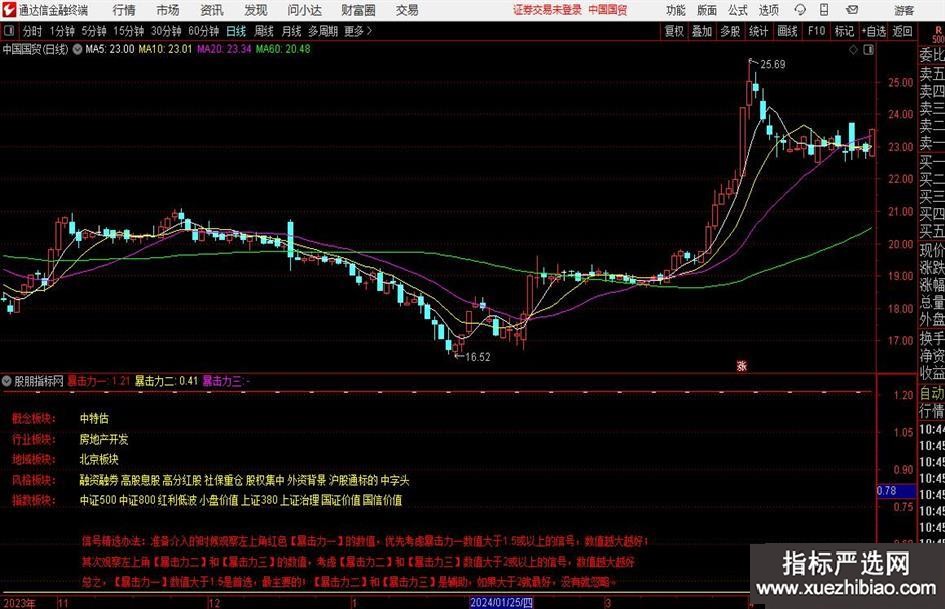Open the mobile phone icon
This screenshot has width=945, height=609.
pos(824,10)
